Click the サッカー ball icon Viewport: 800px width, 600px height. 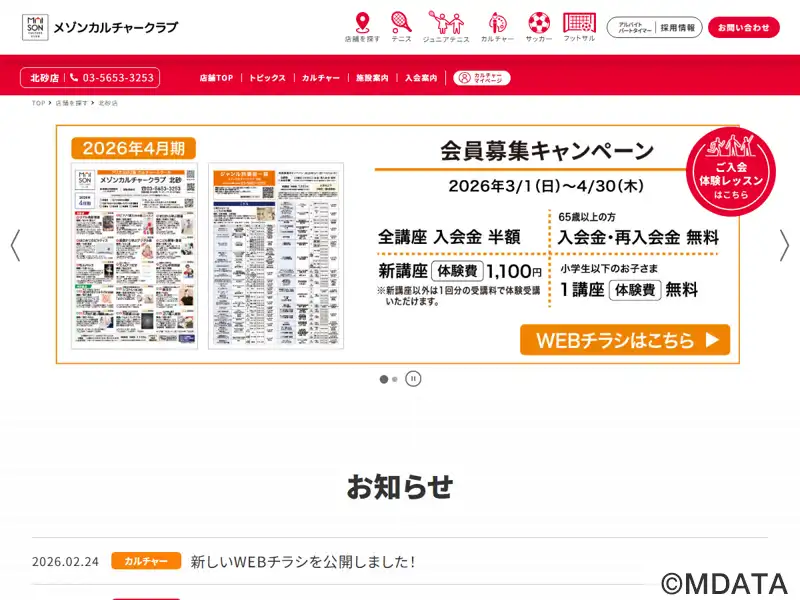[539, 24]
